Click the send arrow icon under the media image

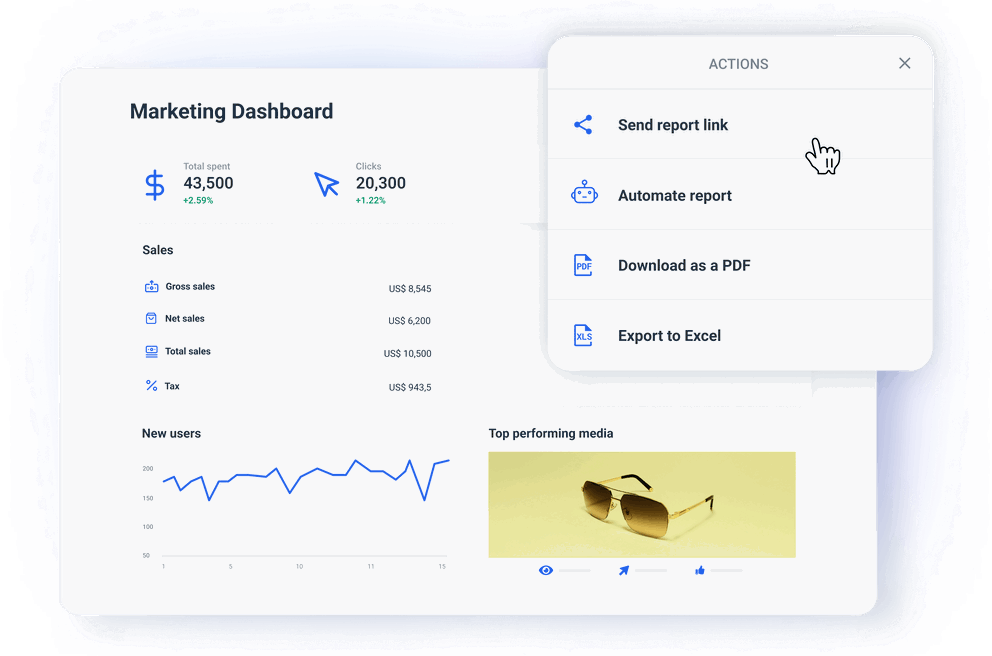tap(624, 569)
